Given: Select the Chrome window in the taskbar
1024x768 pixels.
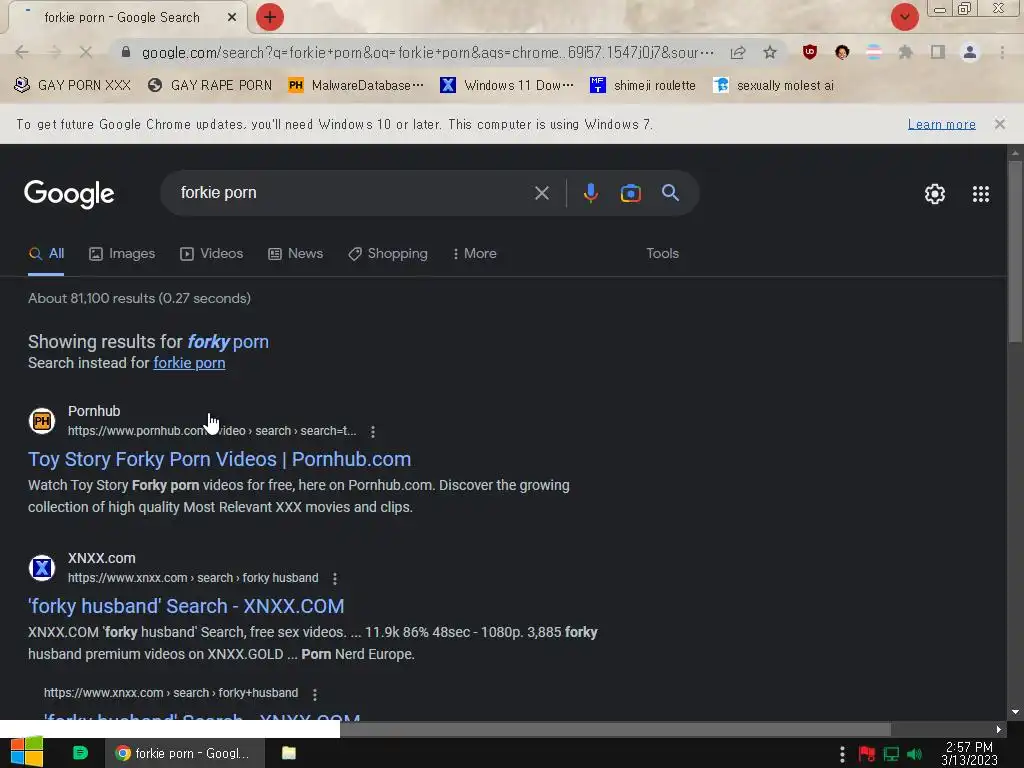Looking at the screenshot, I should point(185,753).
